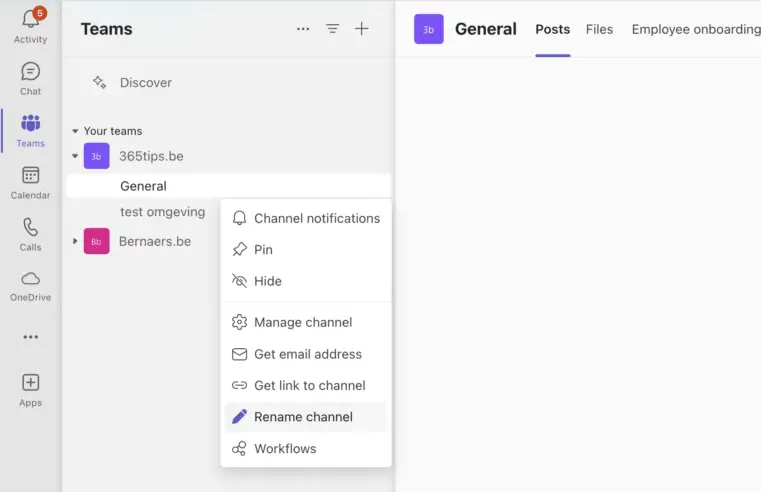Click the Discover sparkle icon
761x492 pixels.
99,82
